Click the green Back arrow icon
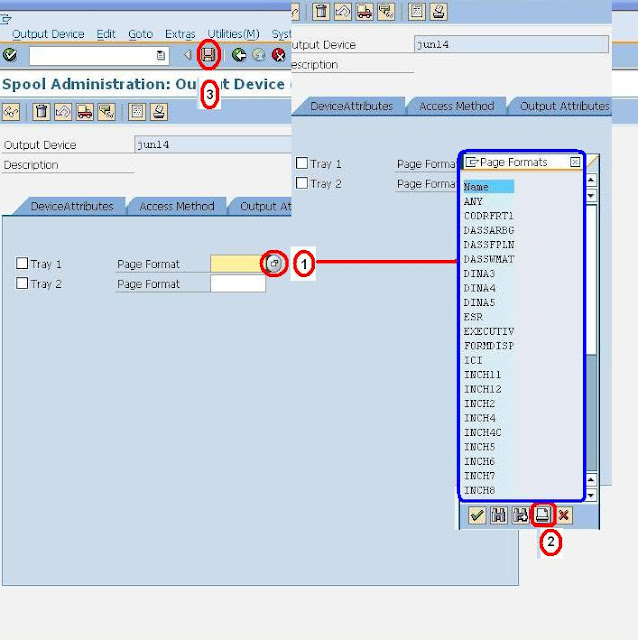This screenshot has width=638, height=640. pyautogui.click(x=239, y=55)
